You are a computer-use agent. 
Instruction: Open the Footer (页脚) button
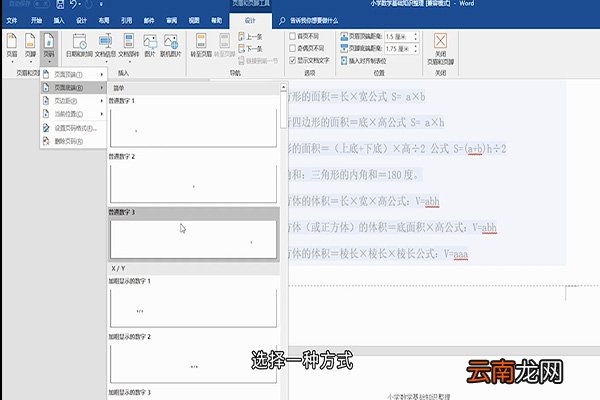(x=30, y=46)
